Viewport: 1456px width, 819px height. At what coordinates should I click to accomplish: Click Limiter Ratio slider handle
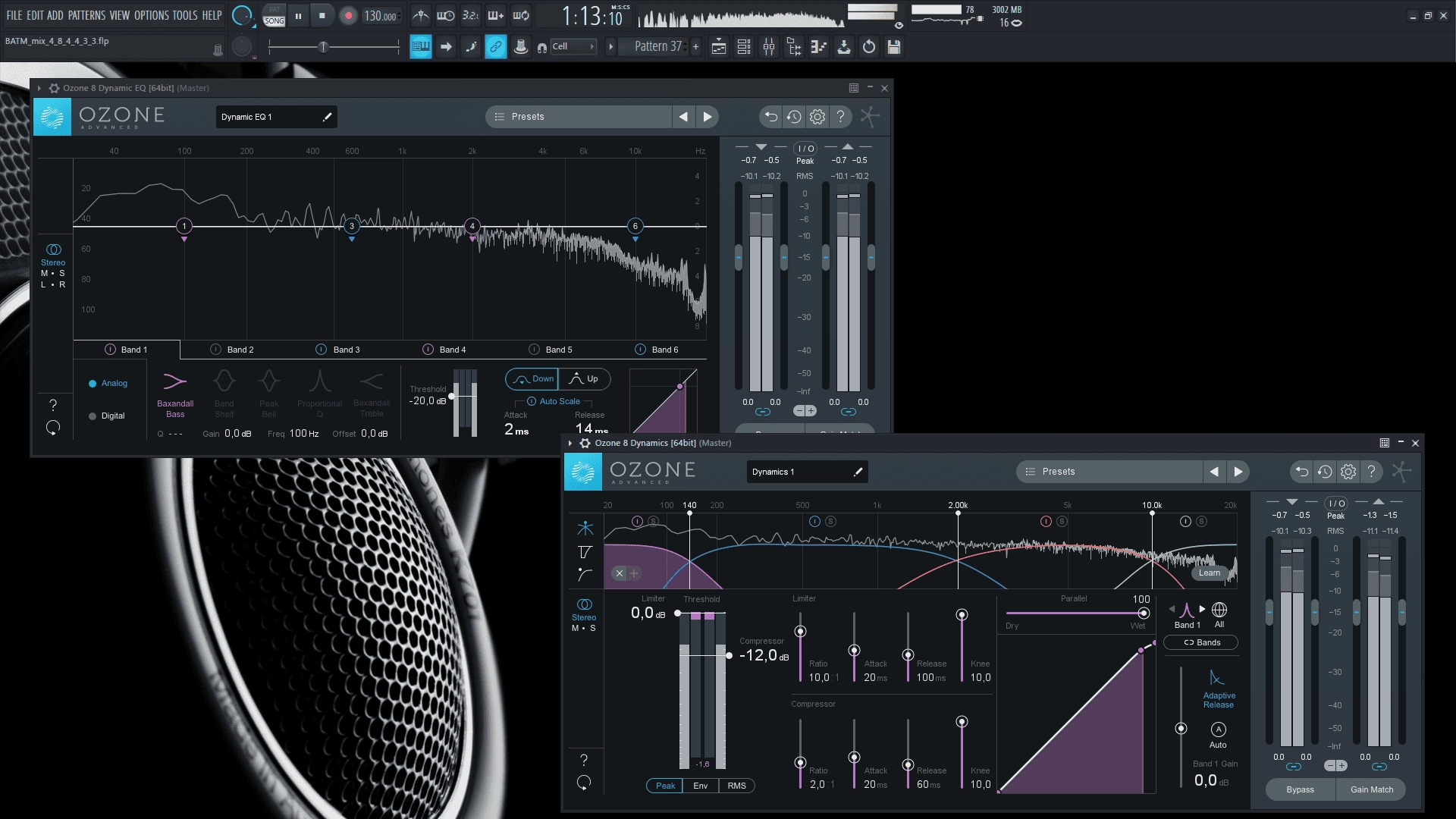click(800, 632)
